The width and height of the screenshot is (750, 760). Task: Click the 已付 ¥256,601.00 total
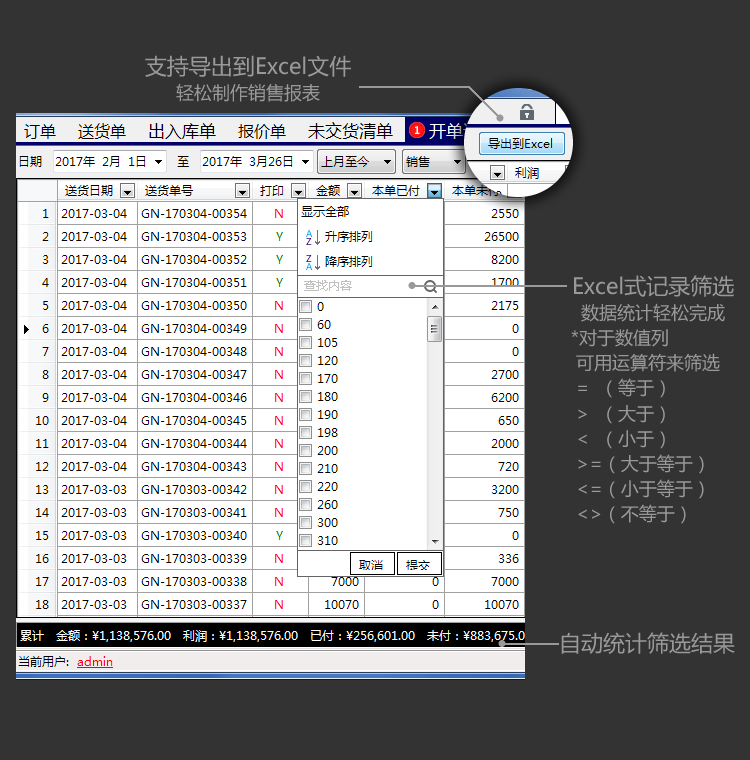pyautogui.click(x=363, y=636)
